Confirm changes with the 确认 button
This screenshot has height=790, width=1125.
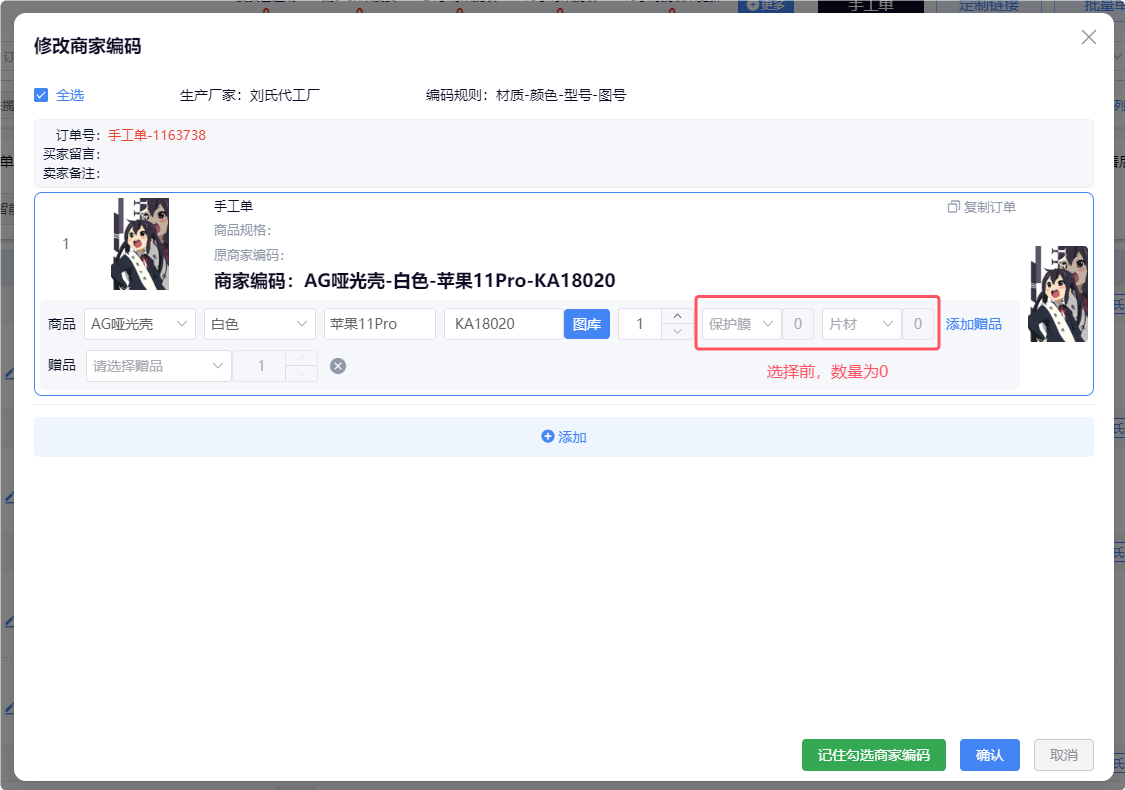pyautogui.click(x=989, y=755)
